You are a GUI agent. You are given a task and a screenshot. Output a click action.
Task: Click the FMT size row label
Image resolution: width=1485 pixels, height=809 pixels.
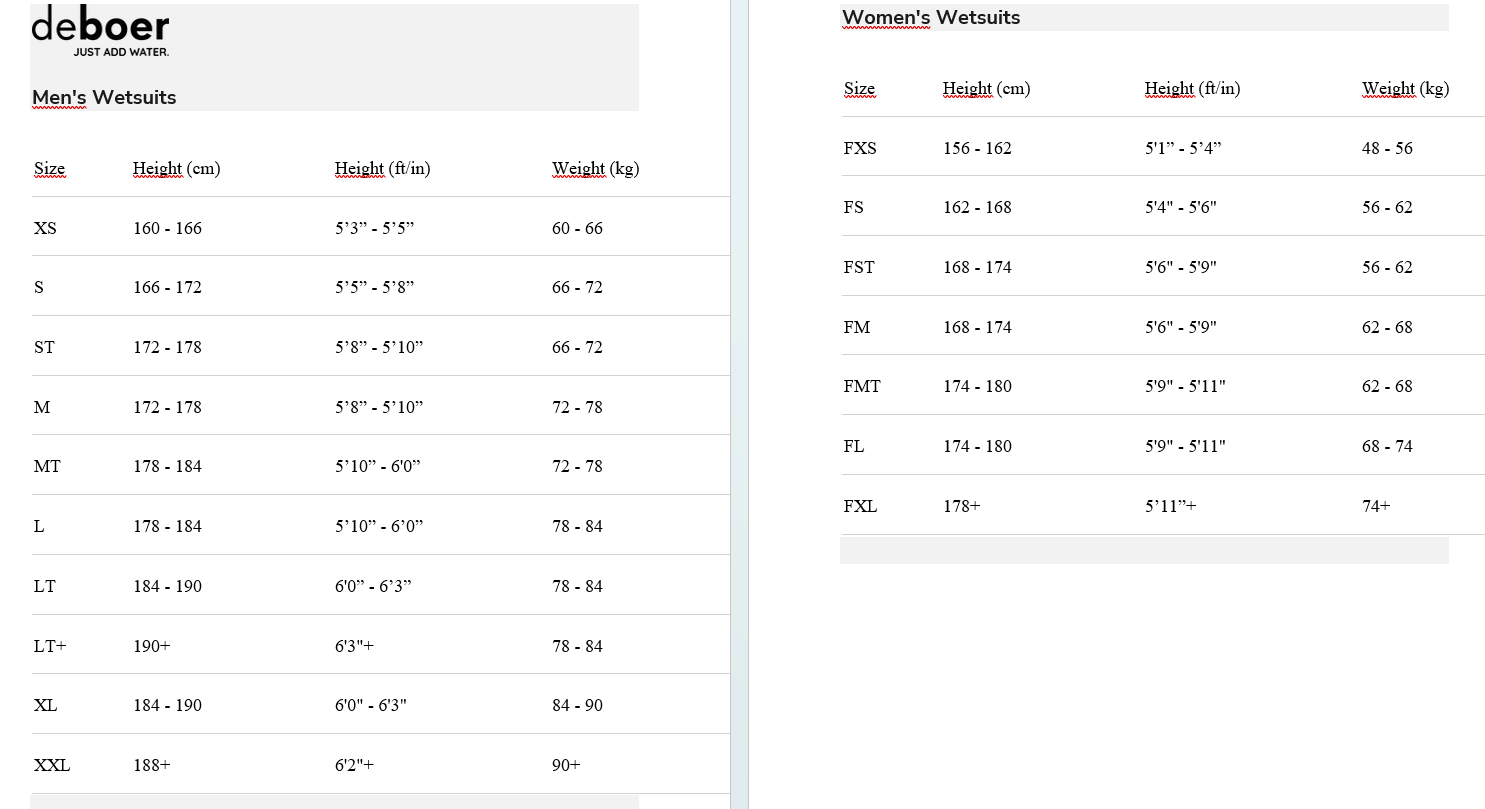coord(862,386)
